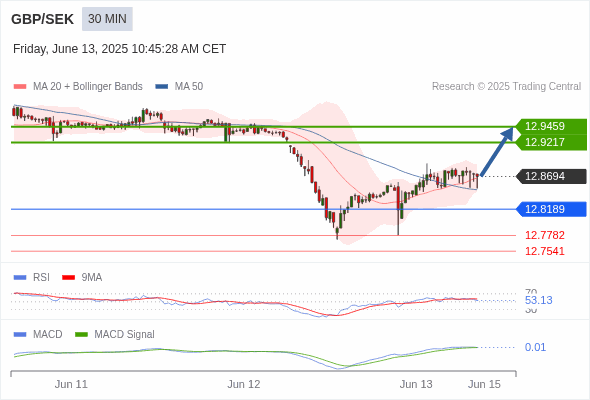Click the 12.9217 resistance price tag
590x400 pixels.
(x=551, y=142)
